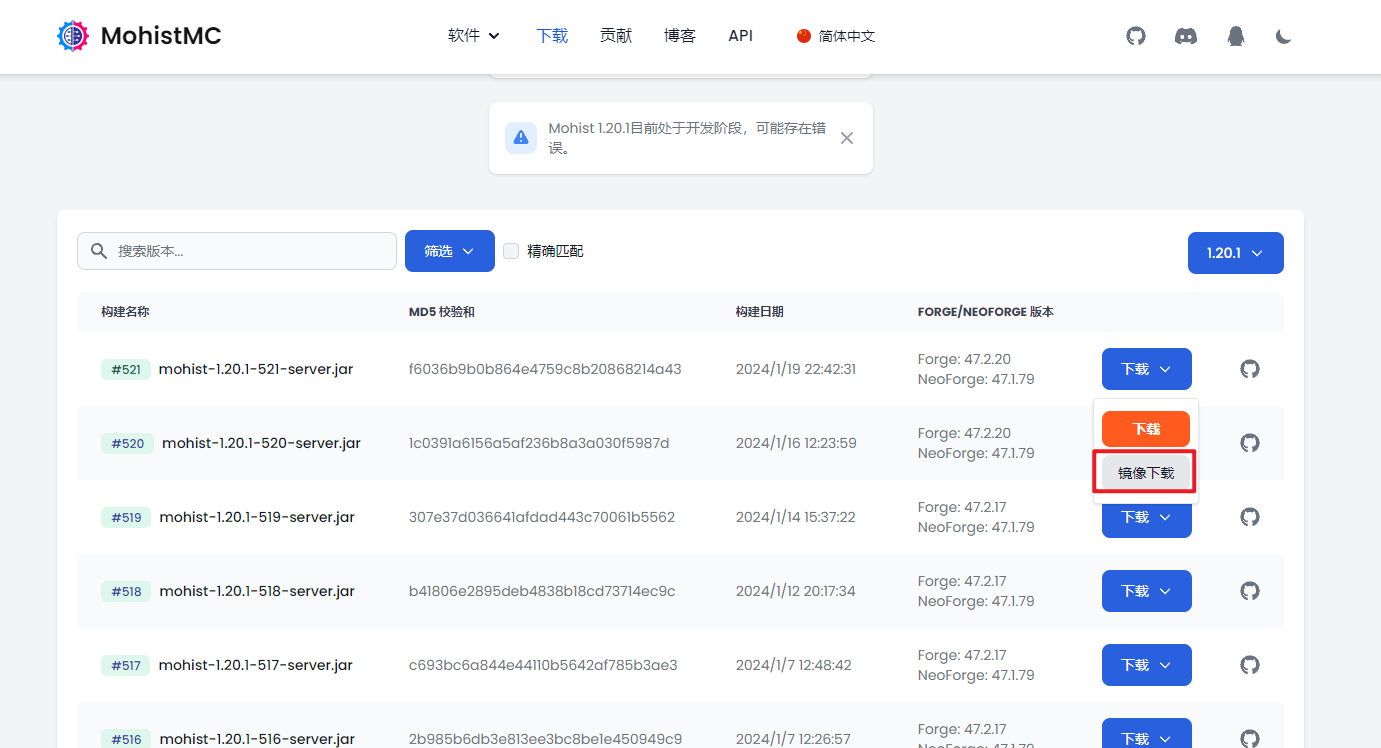This screenshot has width=1381, height=748.
Task: Open GitHub icon for build #517
Action: coord(1250,665)
